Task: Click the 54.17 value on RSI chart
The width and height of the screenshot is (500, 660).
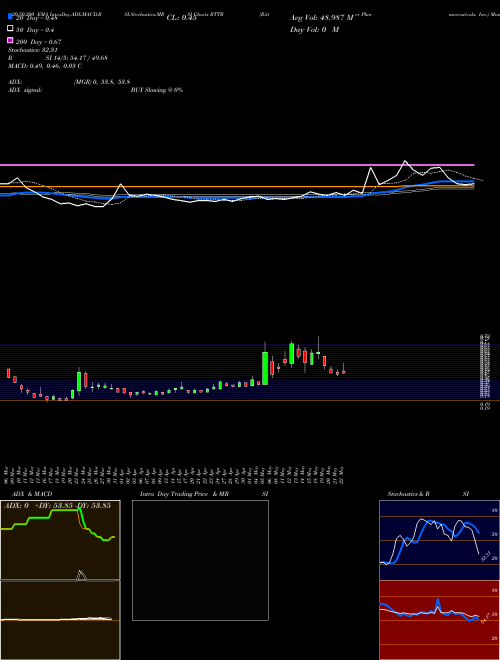Action: click(x=486, y=618)
